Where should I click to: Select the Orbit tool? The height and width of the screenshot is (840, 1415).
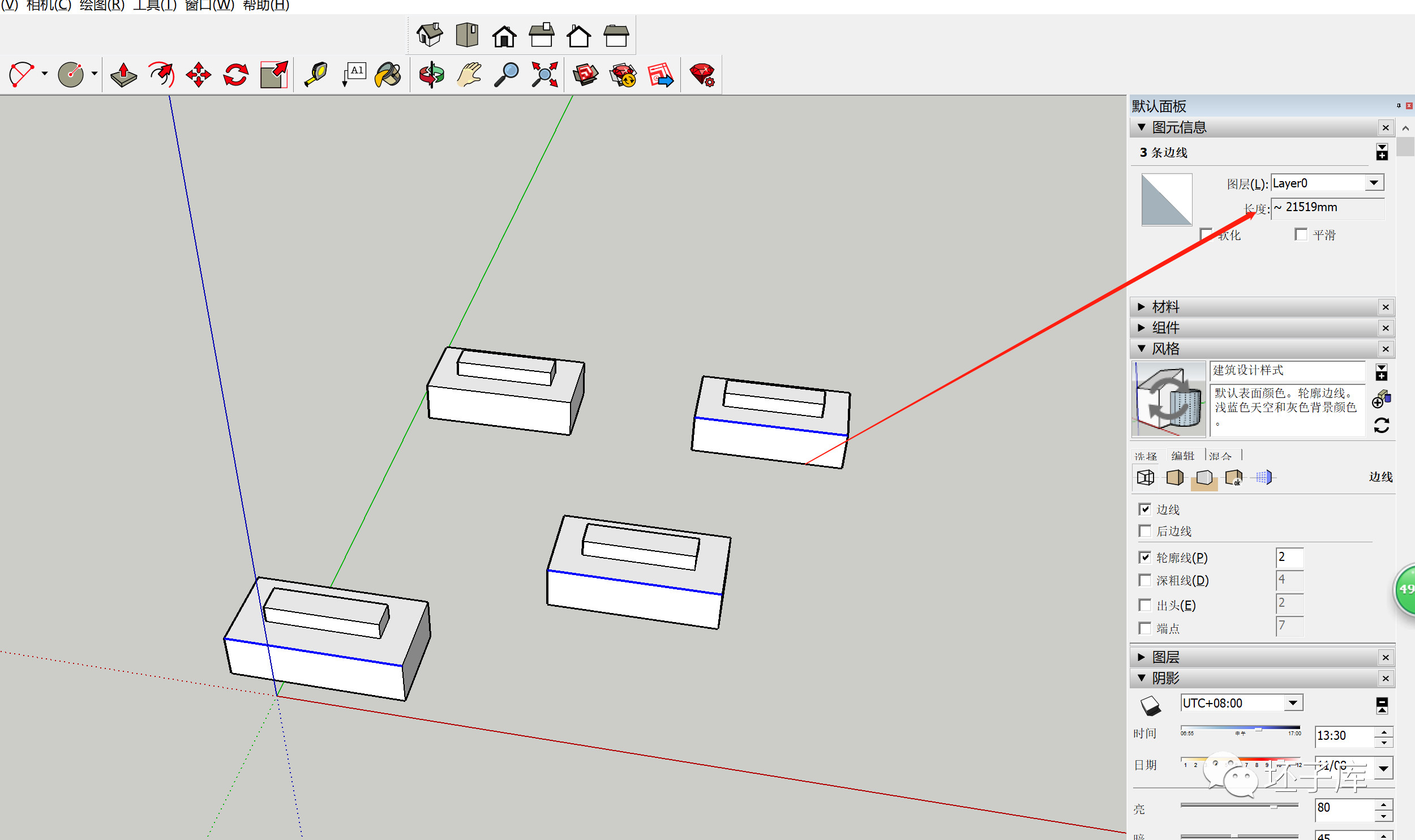(x=431, y=74)
